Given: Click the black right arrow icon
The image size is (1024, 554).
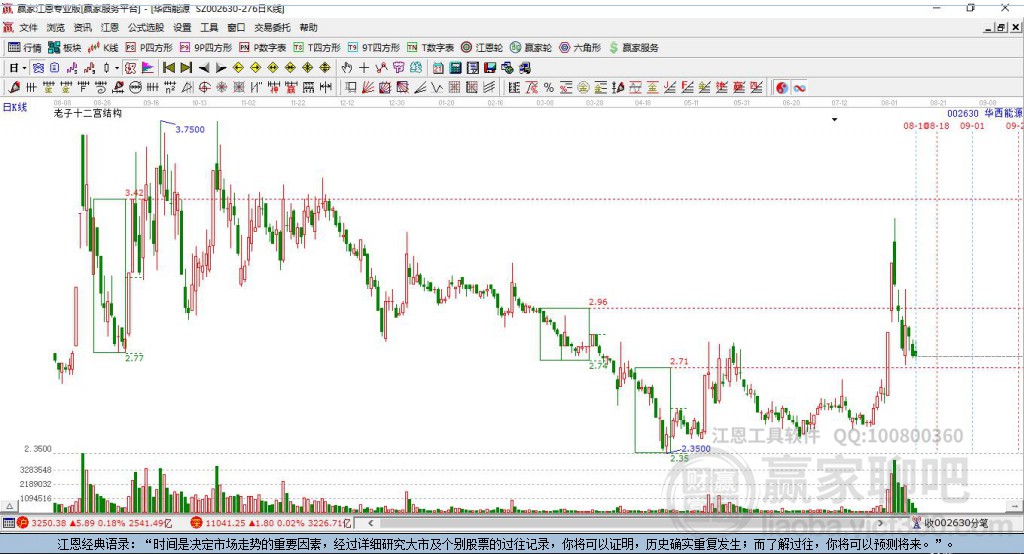Looking at the screenshot, I should tap(221, 68).
